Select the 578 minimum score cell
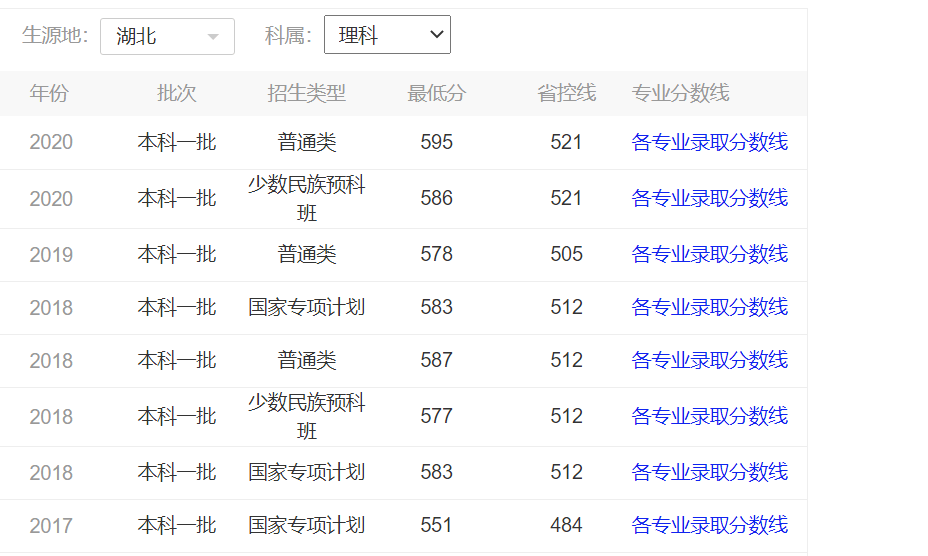 pos(437,254)
